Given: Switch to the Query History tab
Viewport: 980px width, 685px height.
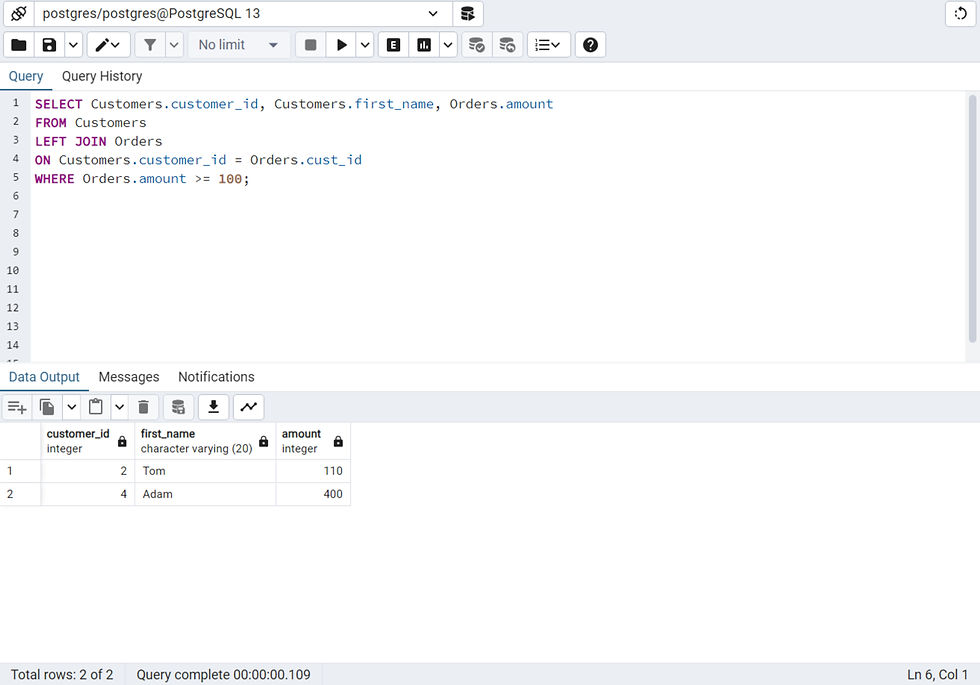Looking at the screenshot, I should pyautogui.click(x=102, y=76).
